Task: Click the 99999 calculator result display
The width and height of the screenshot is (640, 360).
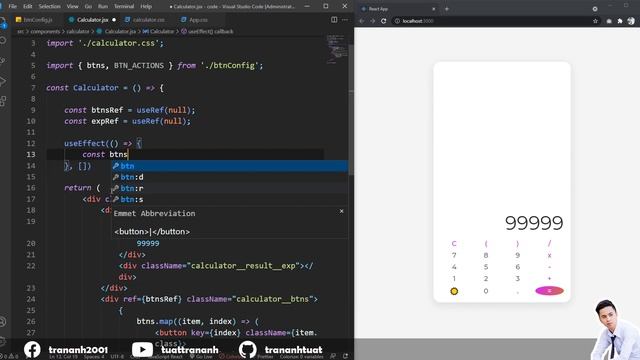Action: 534,223
